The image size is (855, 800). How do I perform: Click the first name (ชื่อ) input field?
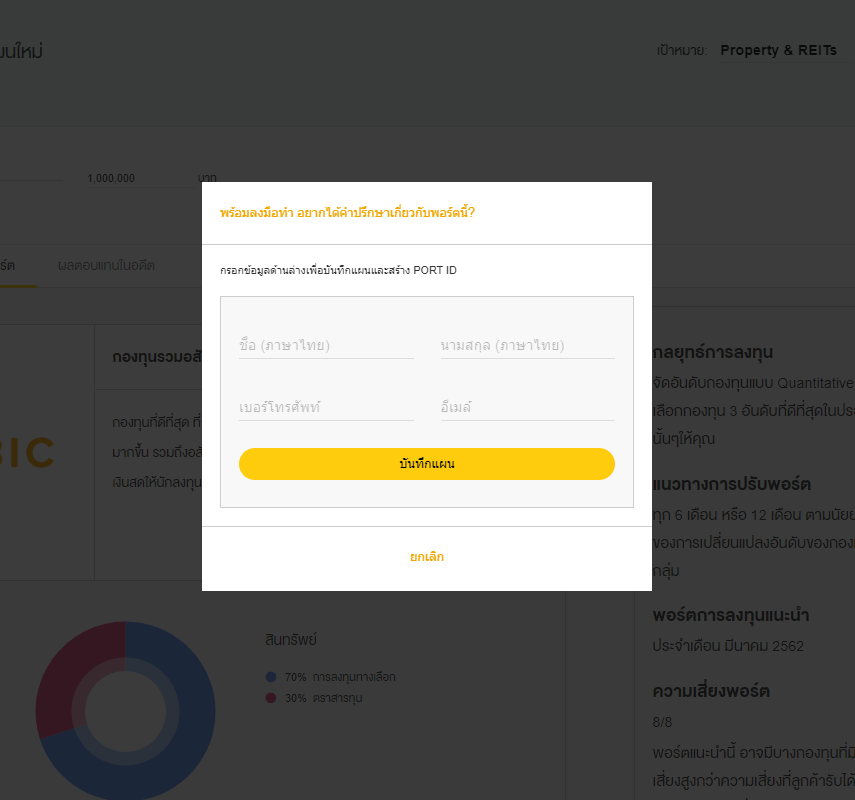(326, 346)
